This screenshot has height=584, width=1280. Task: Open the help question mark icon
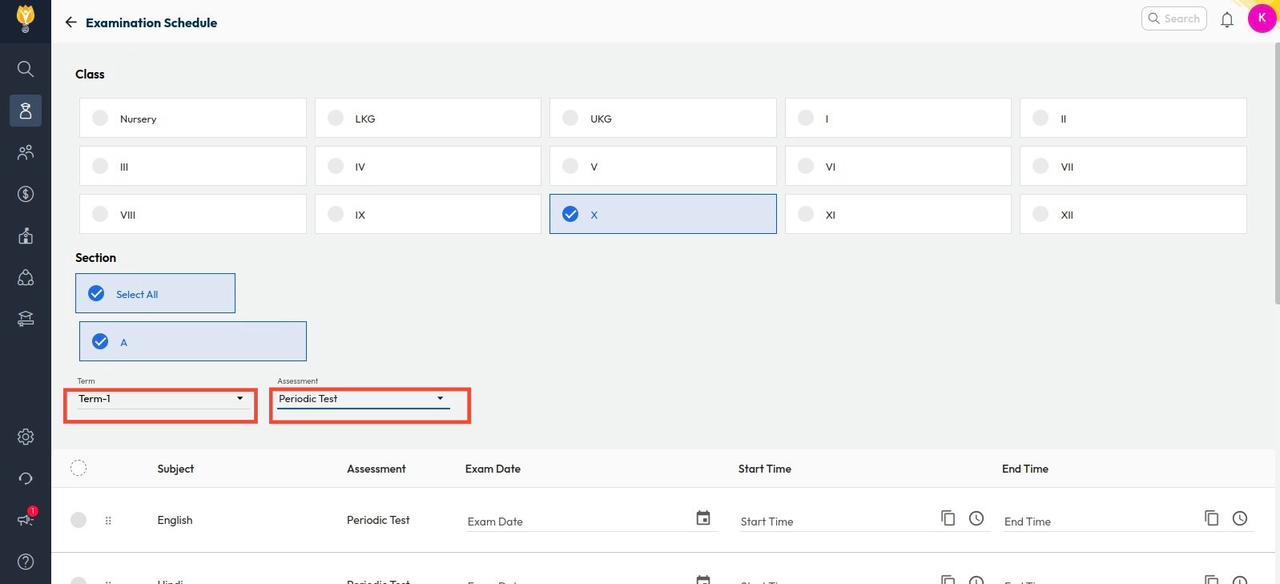pyautogui.click(x=26, y=561)
